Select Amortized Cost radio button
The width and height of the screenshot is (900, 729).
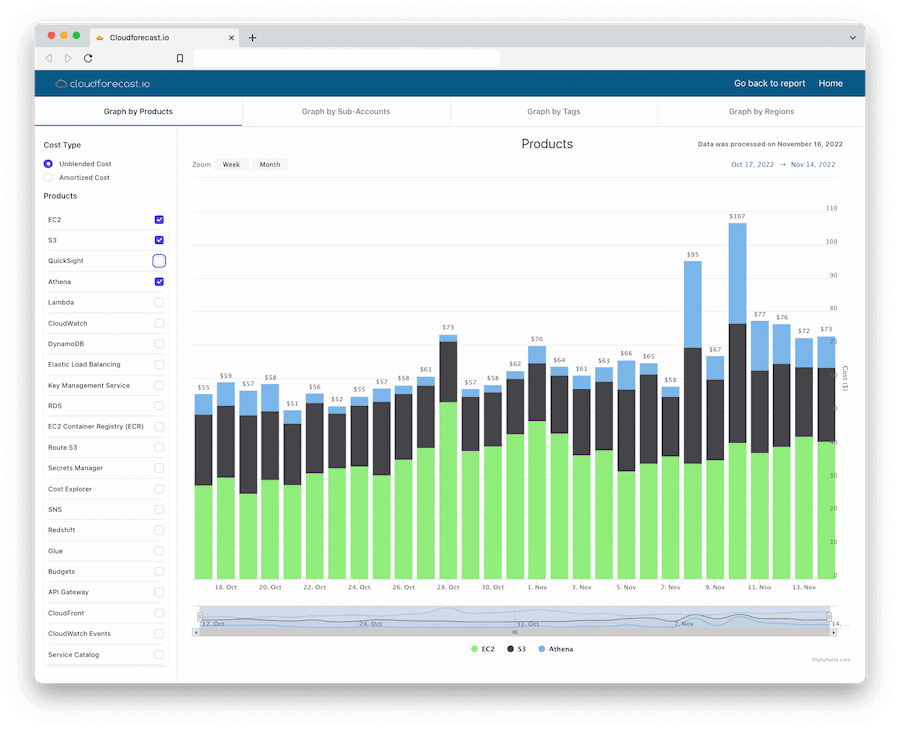(48, 177)
